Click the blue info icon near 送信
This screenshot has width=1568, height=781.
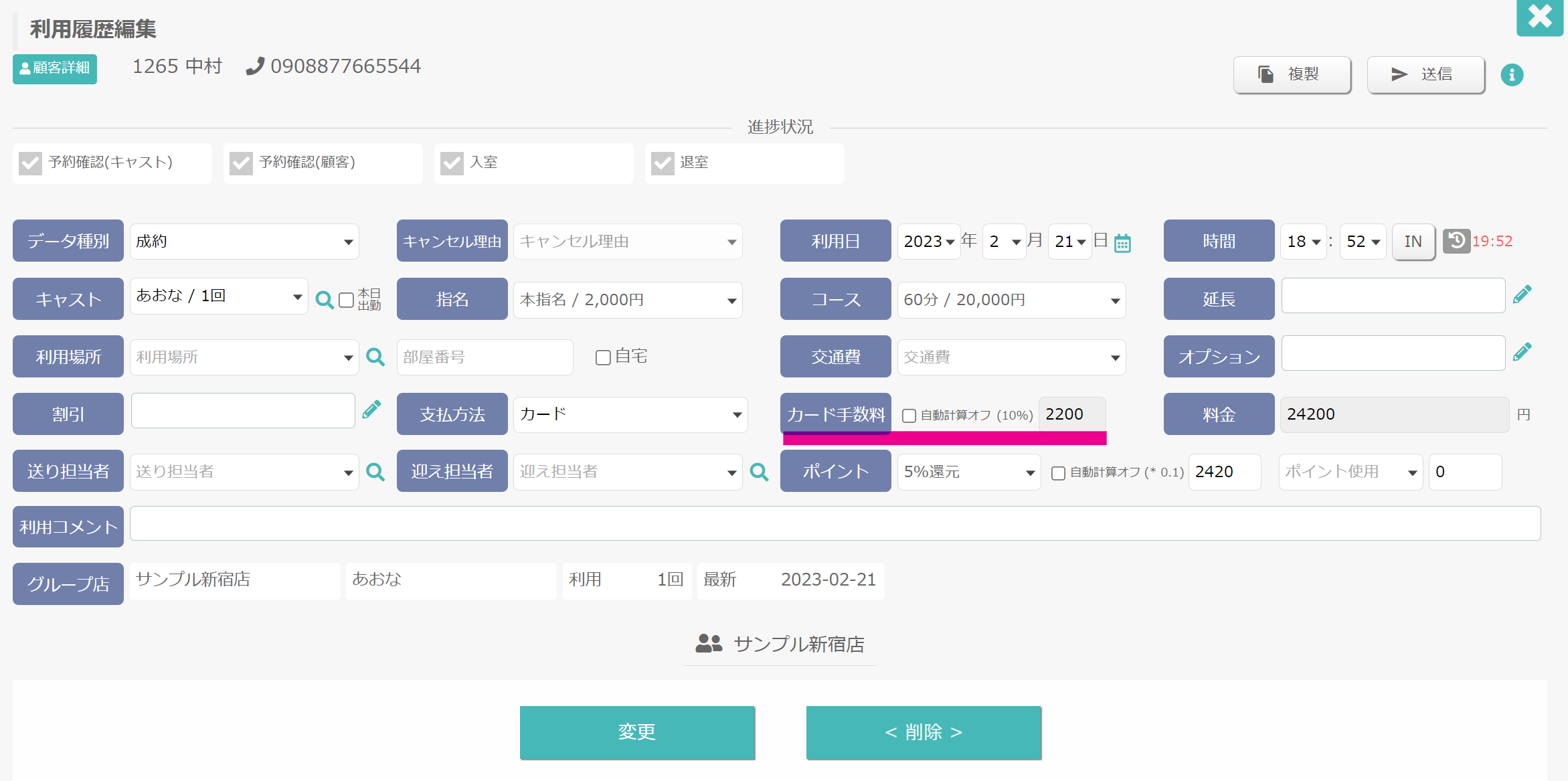pos(1512,75)
